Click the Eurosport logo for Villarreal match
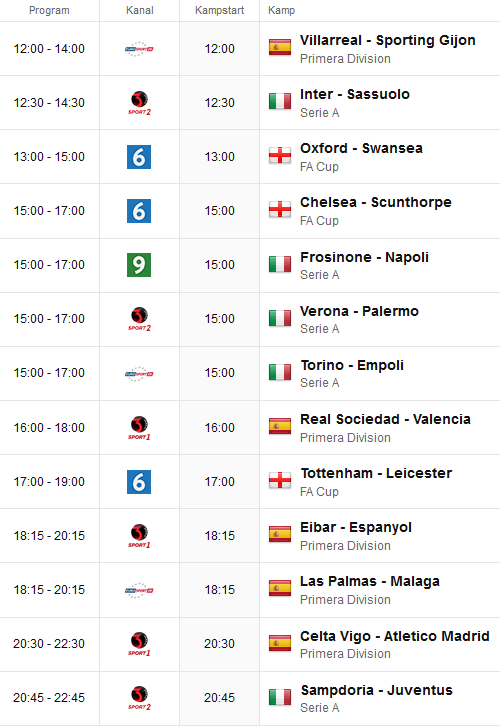The width and height of the screenshot is (500, 726). [139, 49]
